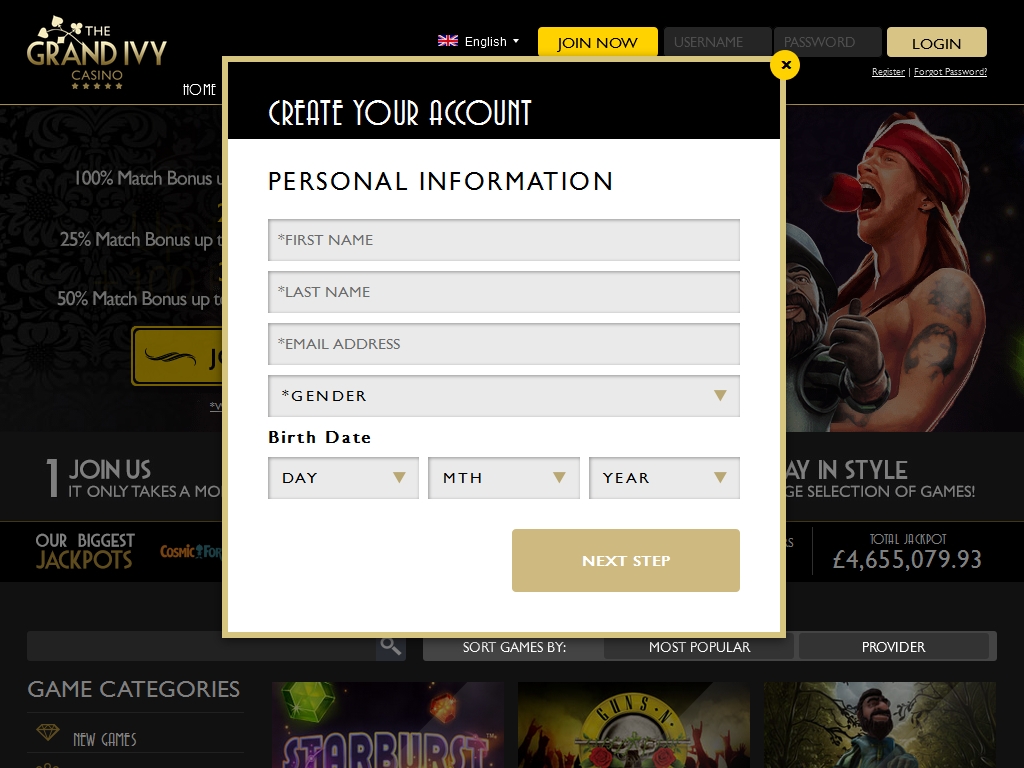Click the Home menu item
1024x768 pixels.
point(199,89)
